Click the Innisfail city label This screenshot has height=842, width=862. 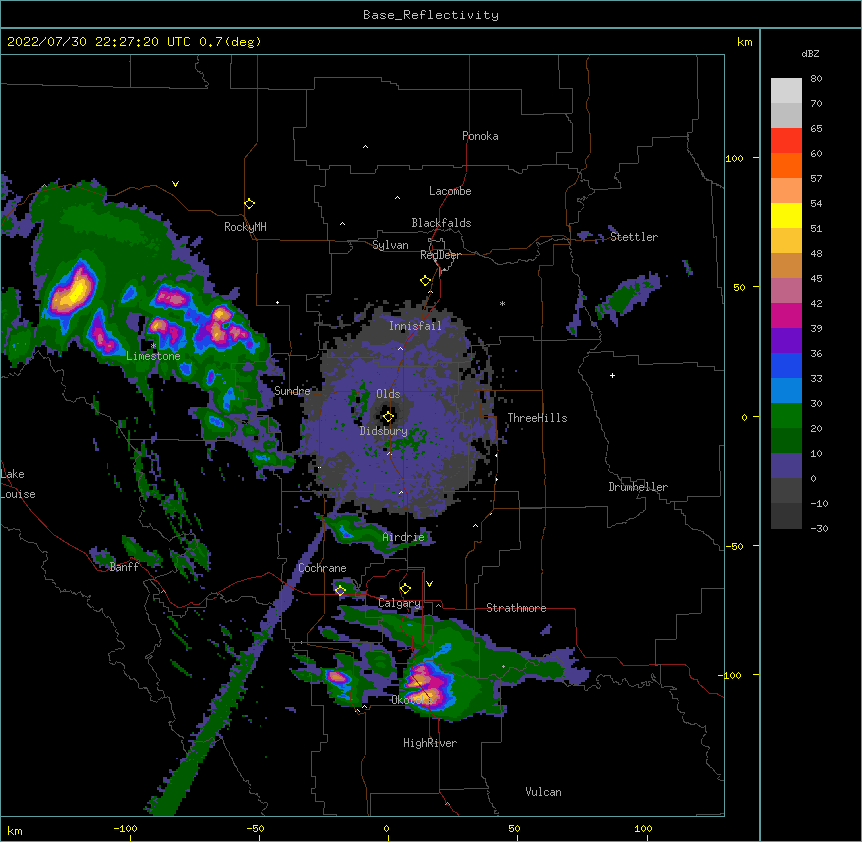[x=415, y=326]
